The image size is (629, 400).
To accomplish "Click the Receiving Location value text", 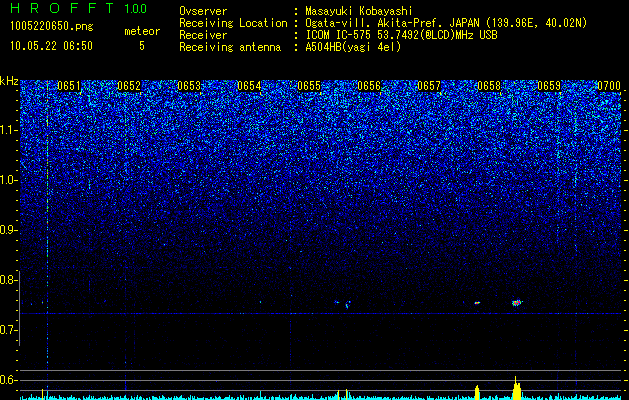I will (445, 23).
